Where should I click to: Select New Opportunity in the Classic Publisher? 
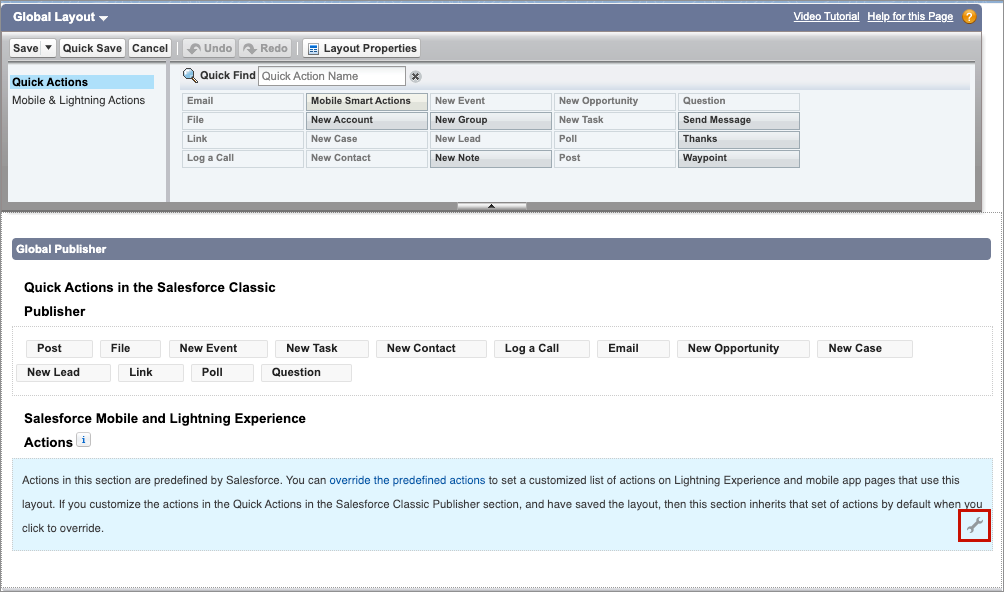[743, 349]
